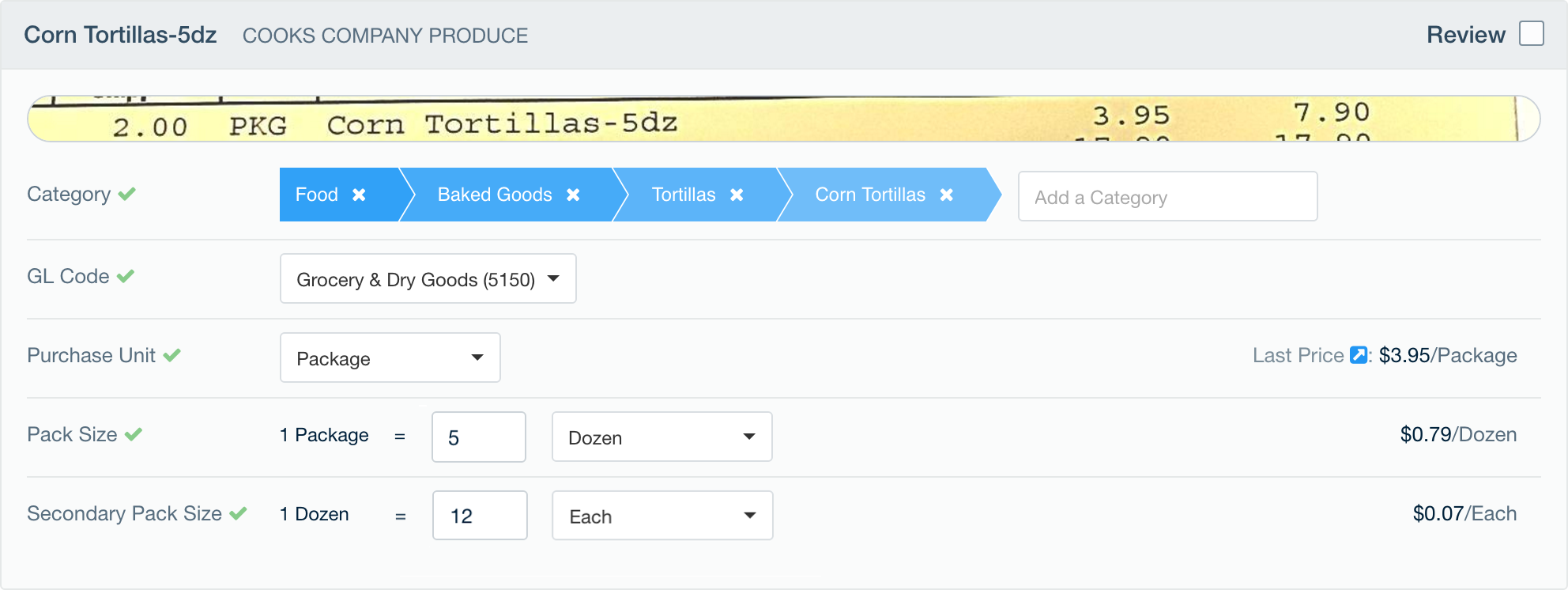This screenshot has width=1568, height=590.
Task: Select the Corn Tortillas category chip
Action: click(869, 195)
